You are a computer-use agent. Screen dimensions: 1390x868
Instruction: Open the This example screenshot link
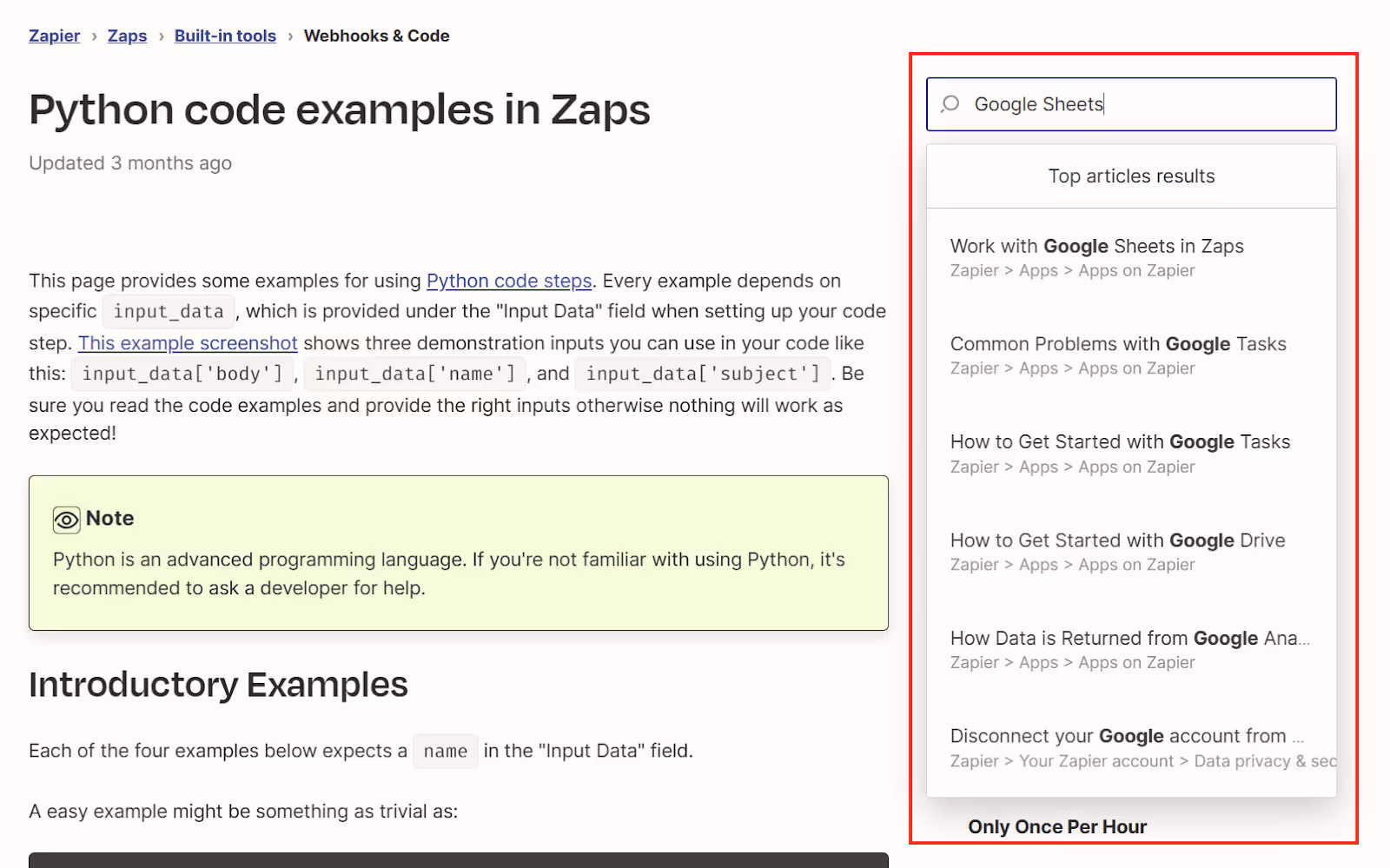(x=188, y=343)
